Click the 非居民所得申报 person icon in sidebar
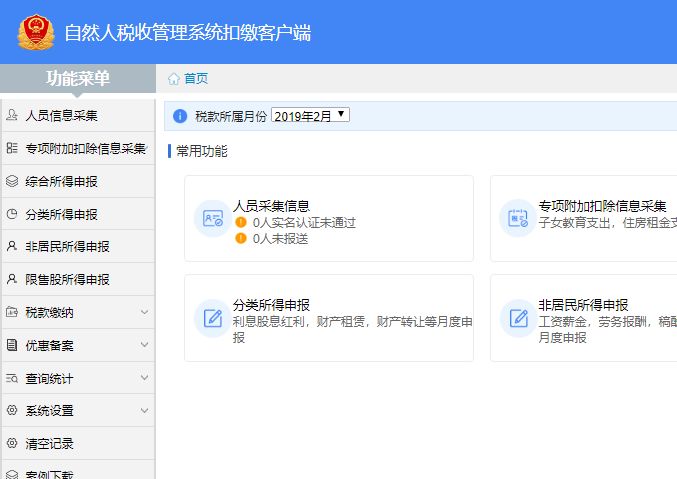Screen dimensions: 677x479 coord(12,246)
